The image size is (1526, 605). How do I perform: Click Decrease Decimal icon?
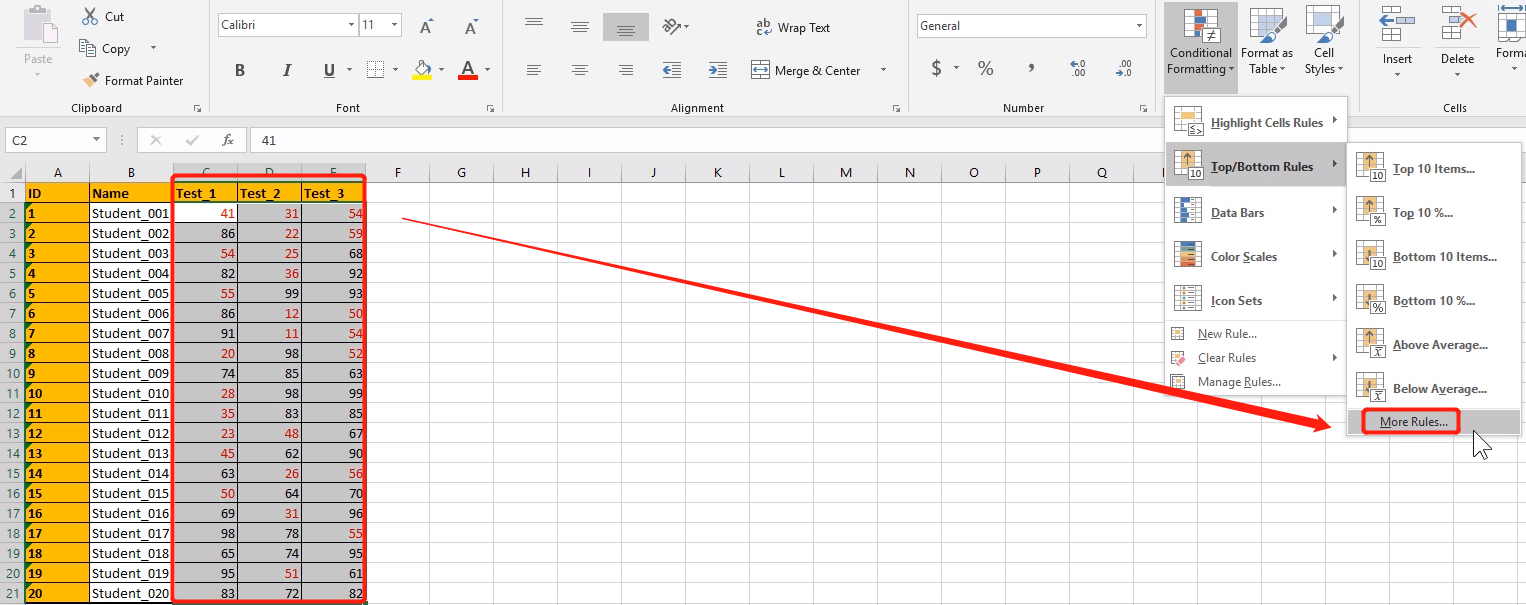tap(1124, 68)
